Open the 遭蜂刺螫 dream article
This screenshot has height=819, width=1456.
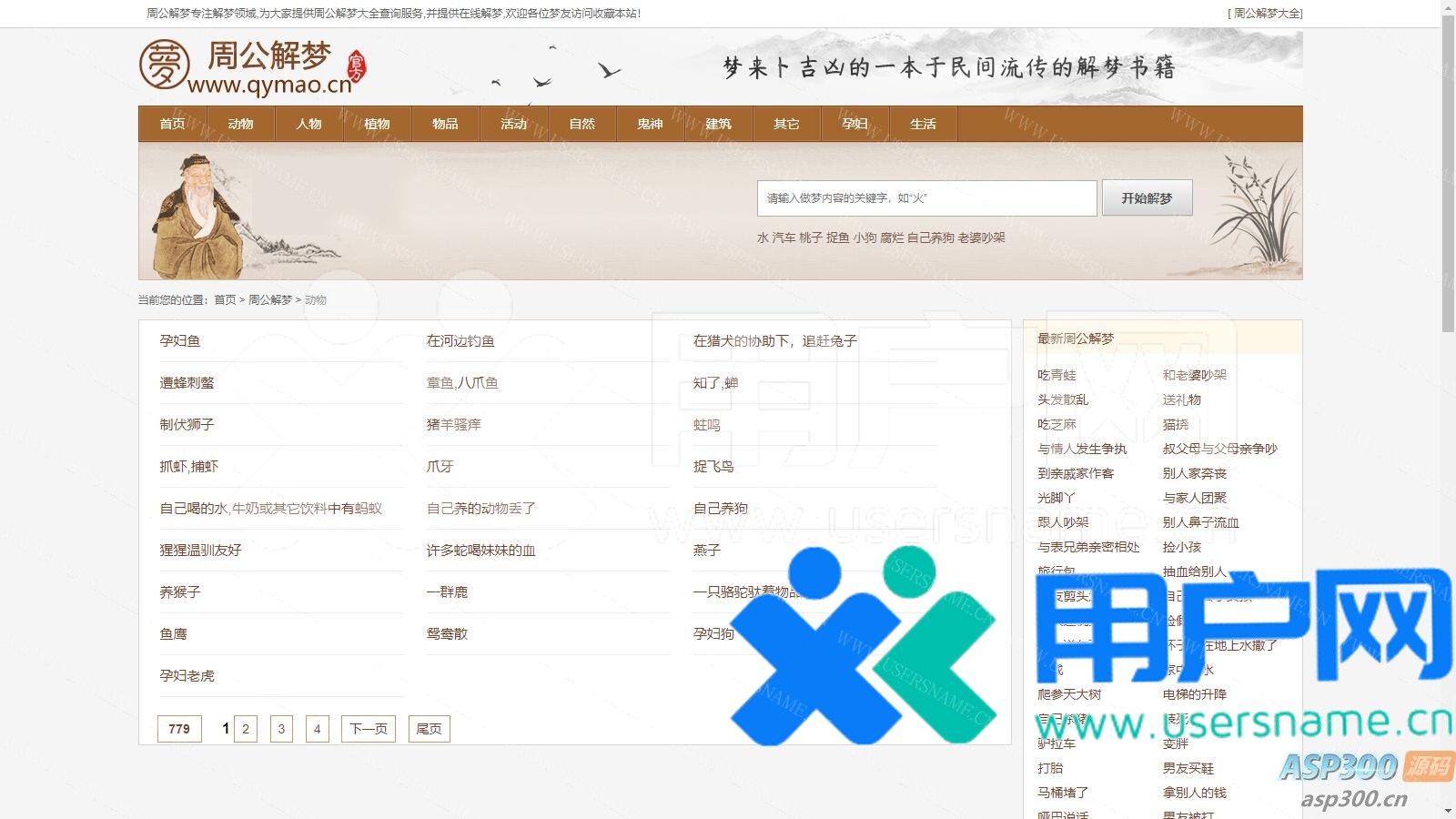[x=187, y=383]
